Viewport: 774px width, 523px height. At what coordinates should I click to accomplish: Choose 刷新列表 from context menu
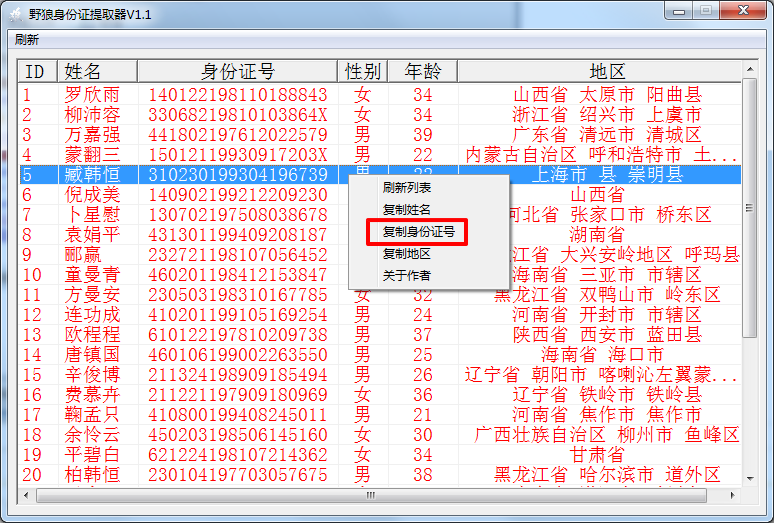[x=406, y=187]
